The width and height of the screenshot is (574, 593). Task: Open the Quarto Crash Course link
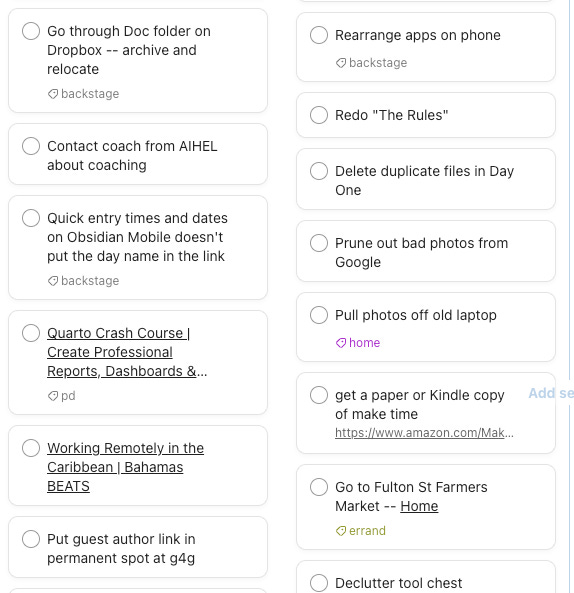point(127,352)
